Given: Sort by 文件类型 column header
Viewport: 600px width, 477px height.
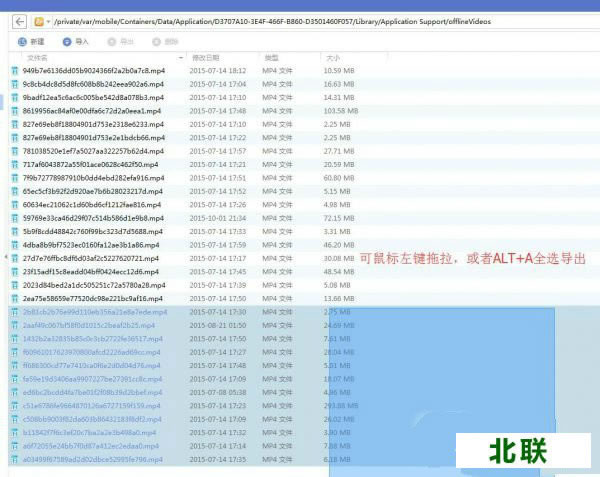Looking at the screenshot, I should (277, 58).
